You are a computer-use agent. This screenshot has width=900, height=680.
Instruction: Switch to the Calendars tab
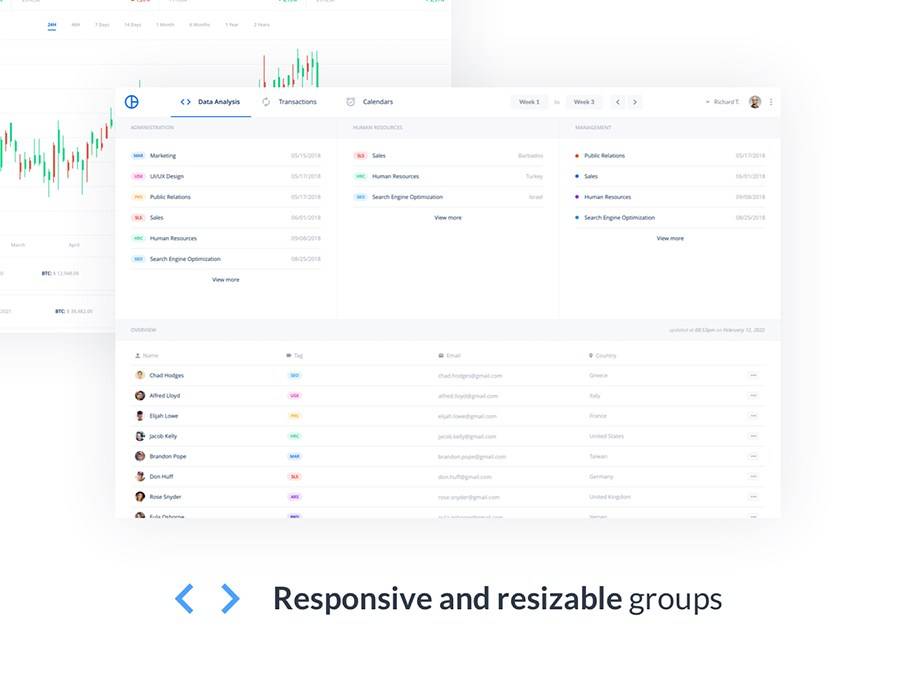click(377, 102)
